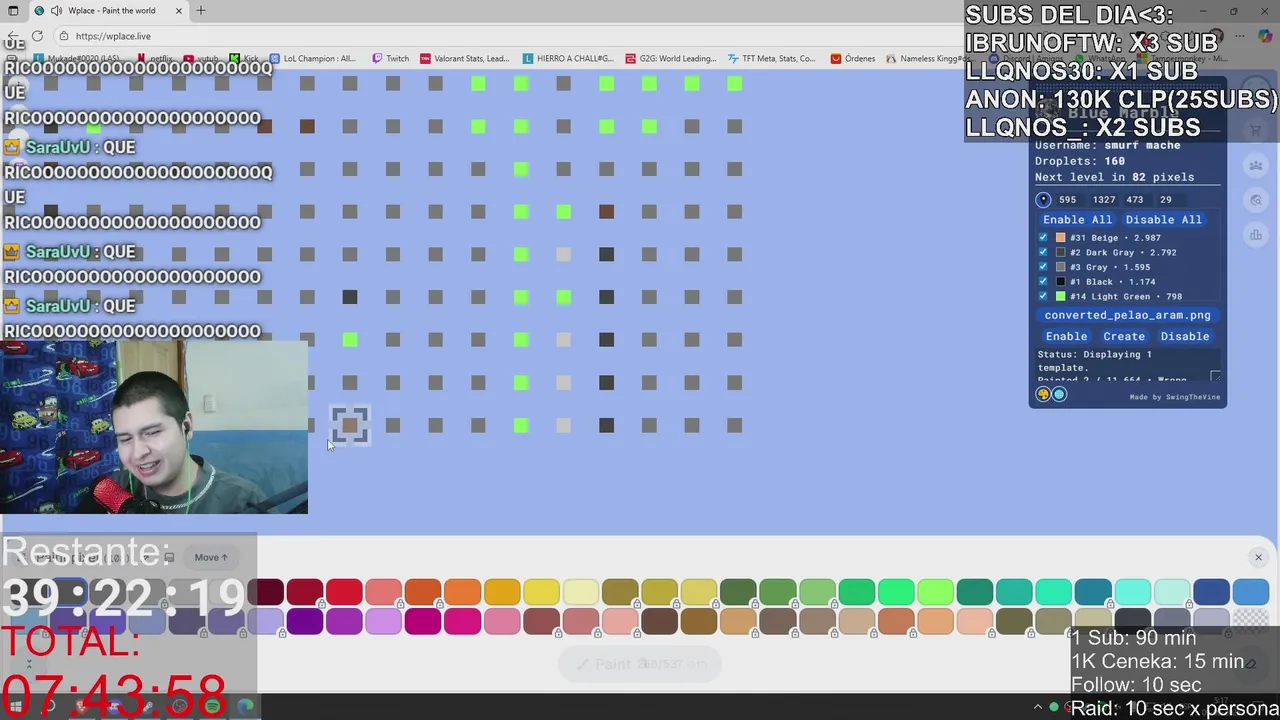The width and height of the screenshot is (1280, 720).
Task: Show hidden system tray icons
Action: click(x=1038, y=707)
